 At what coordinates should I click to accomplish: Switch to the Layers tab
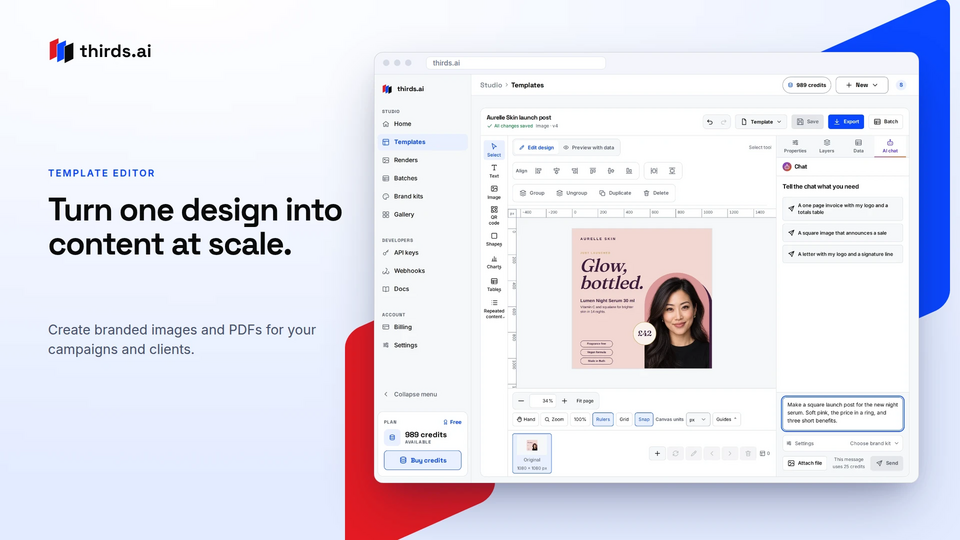(827, 146)
